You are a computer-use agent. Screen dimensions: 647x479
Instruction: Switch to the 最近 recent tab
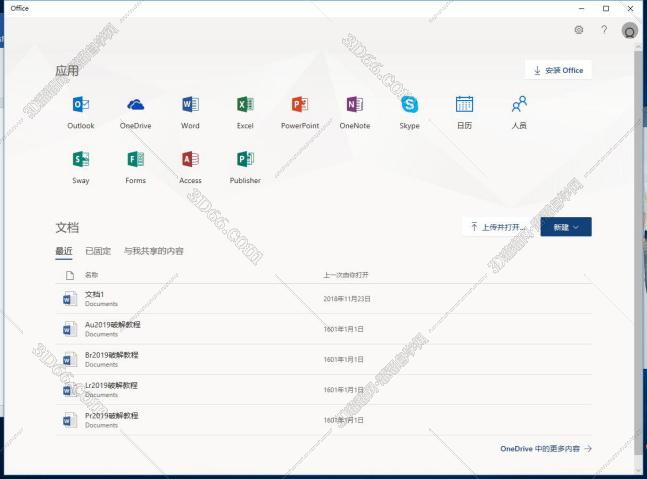click(64, 251)
